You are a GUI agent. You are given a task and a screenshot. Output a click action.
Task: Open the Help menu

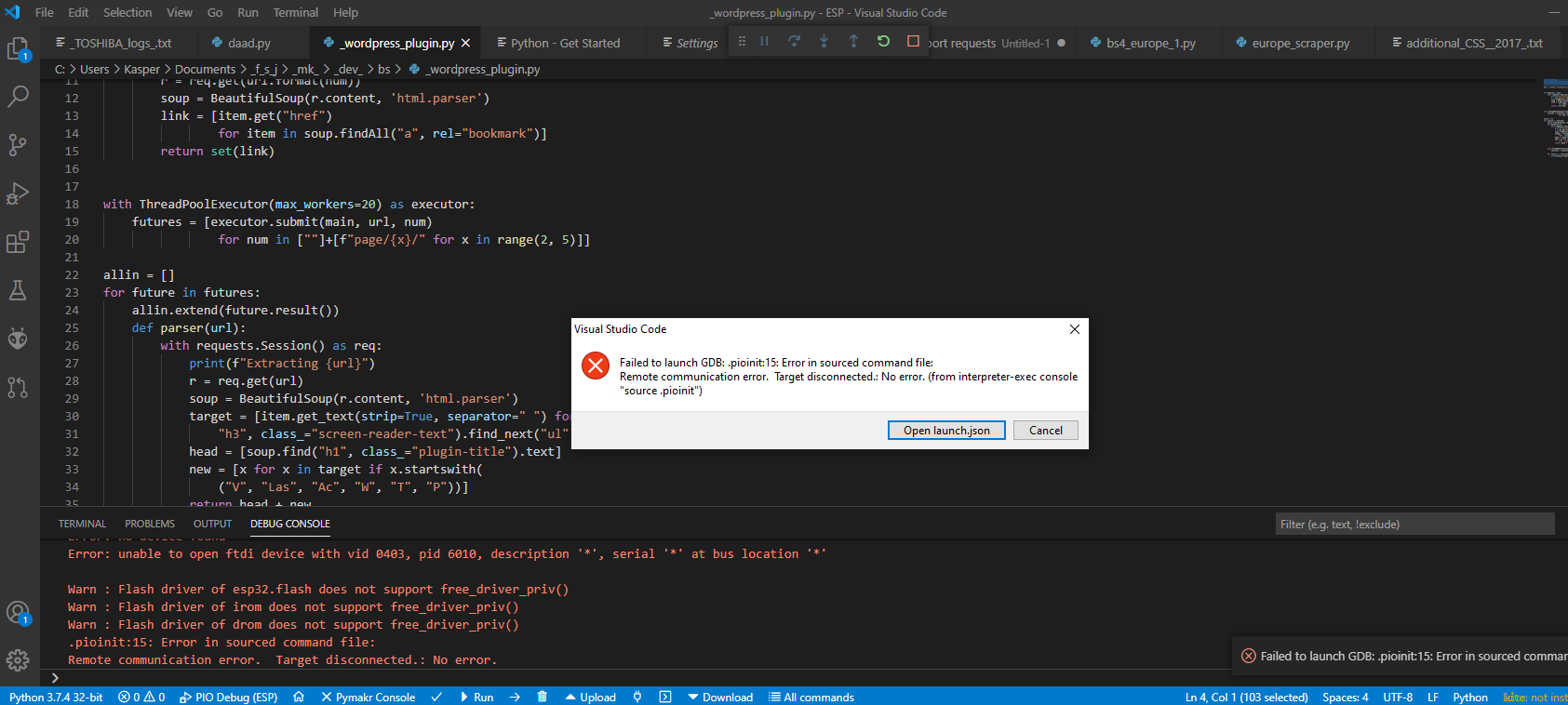pyautogui.click(x=345, y=12)
